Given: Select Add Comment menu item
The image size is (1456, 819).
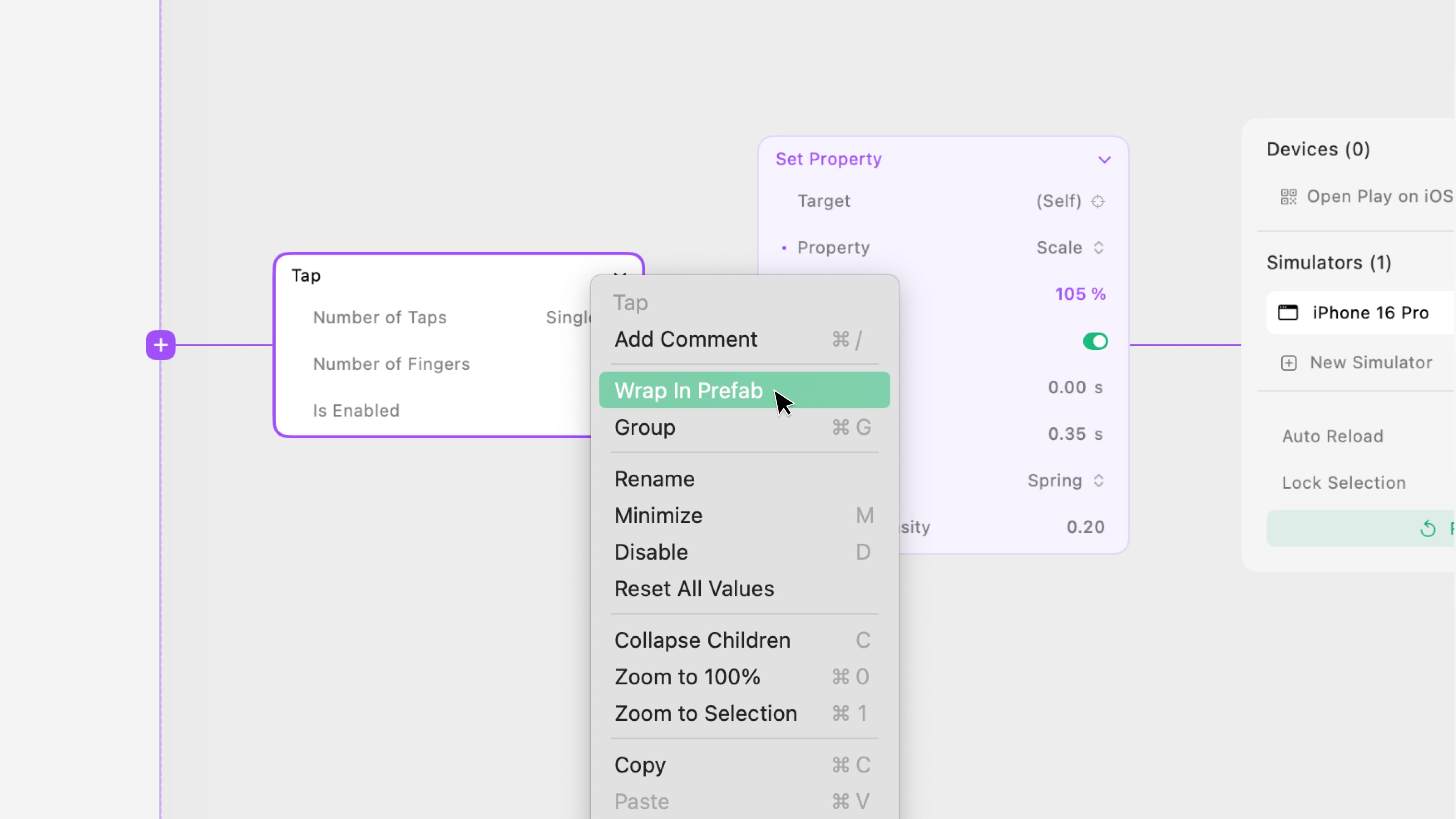Looking at the screenshot, I should pos(685,339).
